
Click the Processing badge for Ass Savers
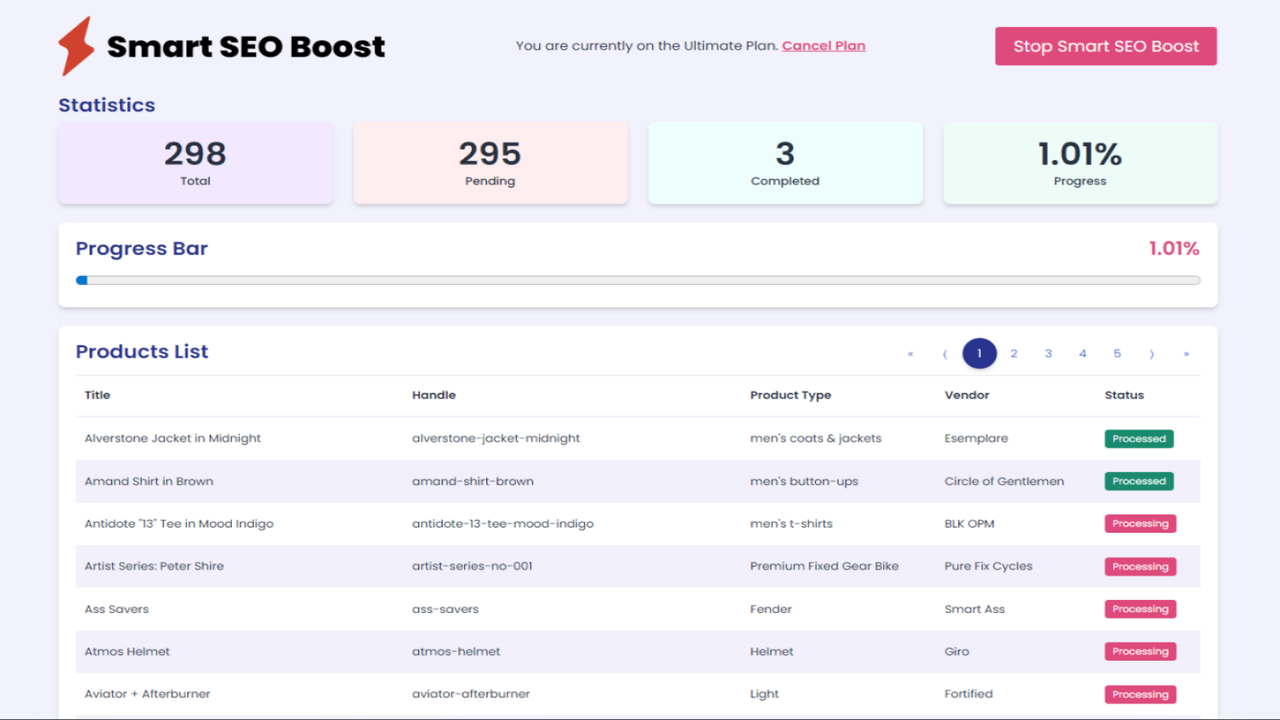[x=1140, y=608]
